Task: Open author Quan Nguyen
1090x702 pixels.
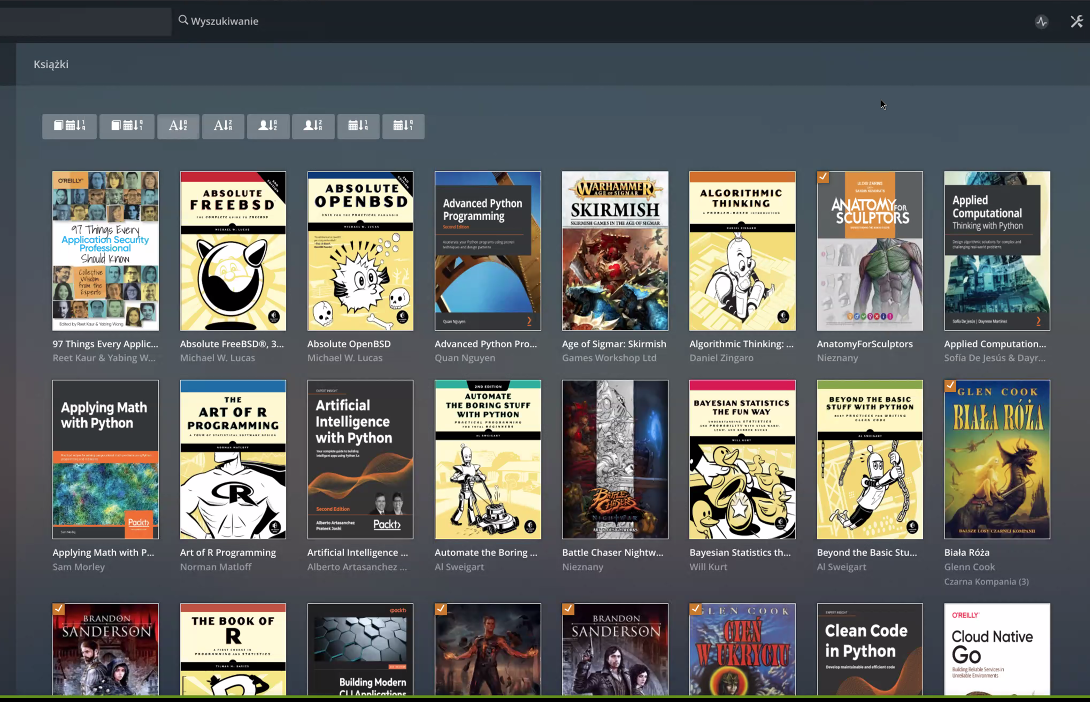Action: (465, 358)
